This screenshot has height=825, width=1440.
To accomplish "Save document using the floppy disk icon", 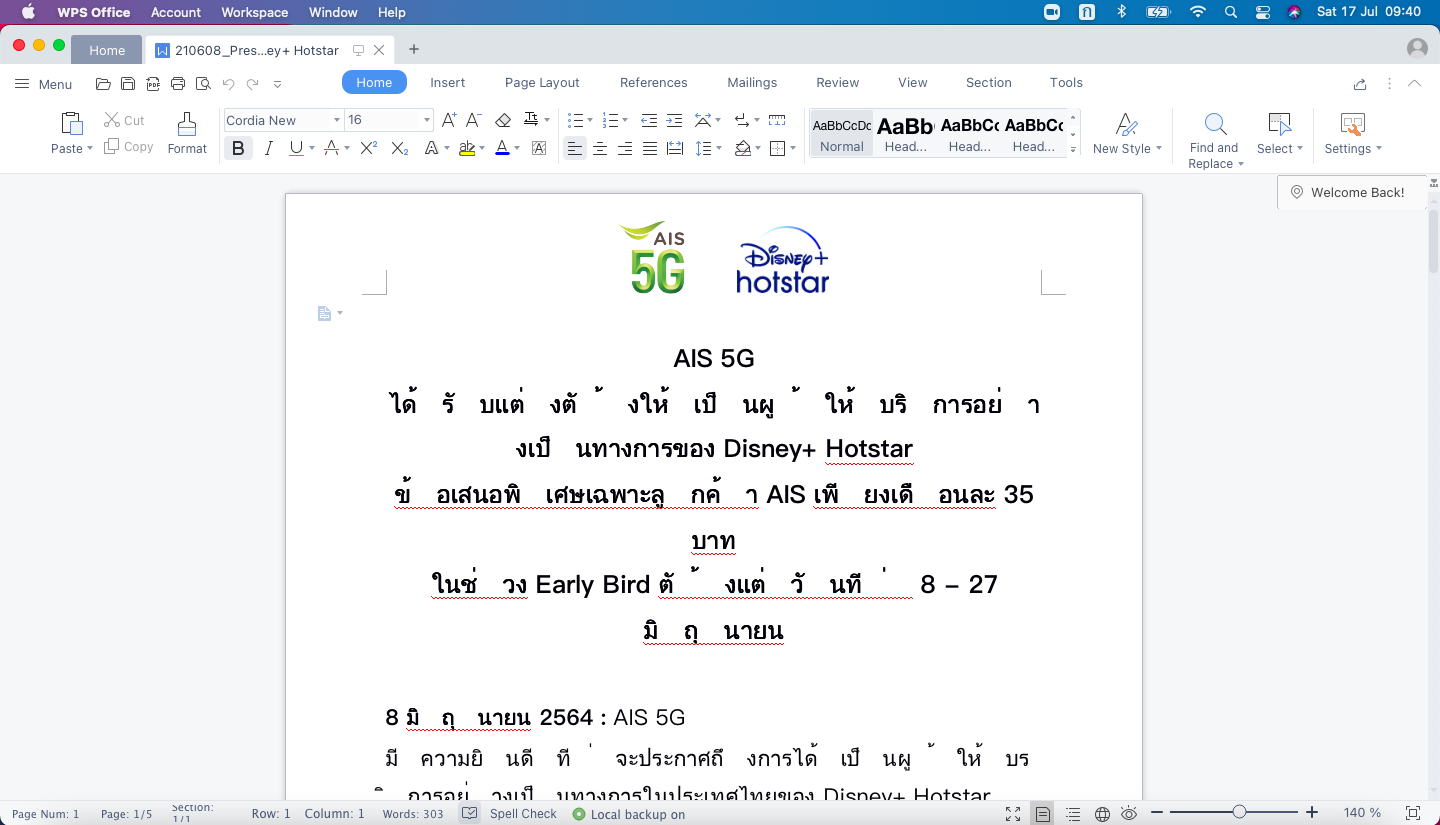I will pyautogui.click(x=128, y=84).
